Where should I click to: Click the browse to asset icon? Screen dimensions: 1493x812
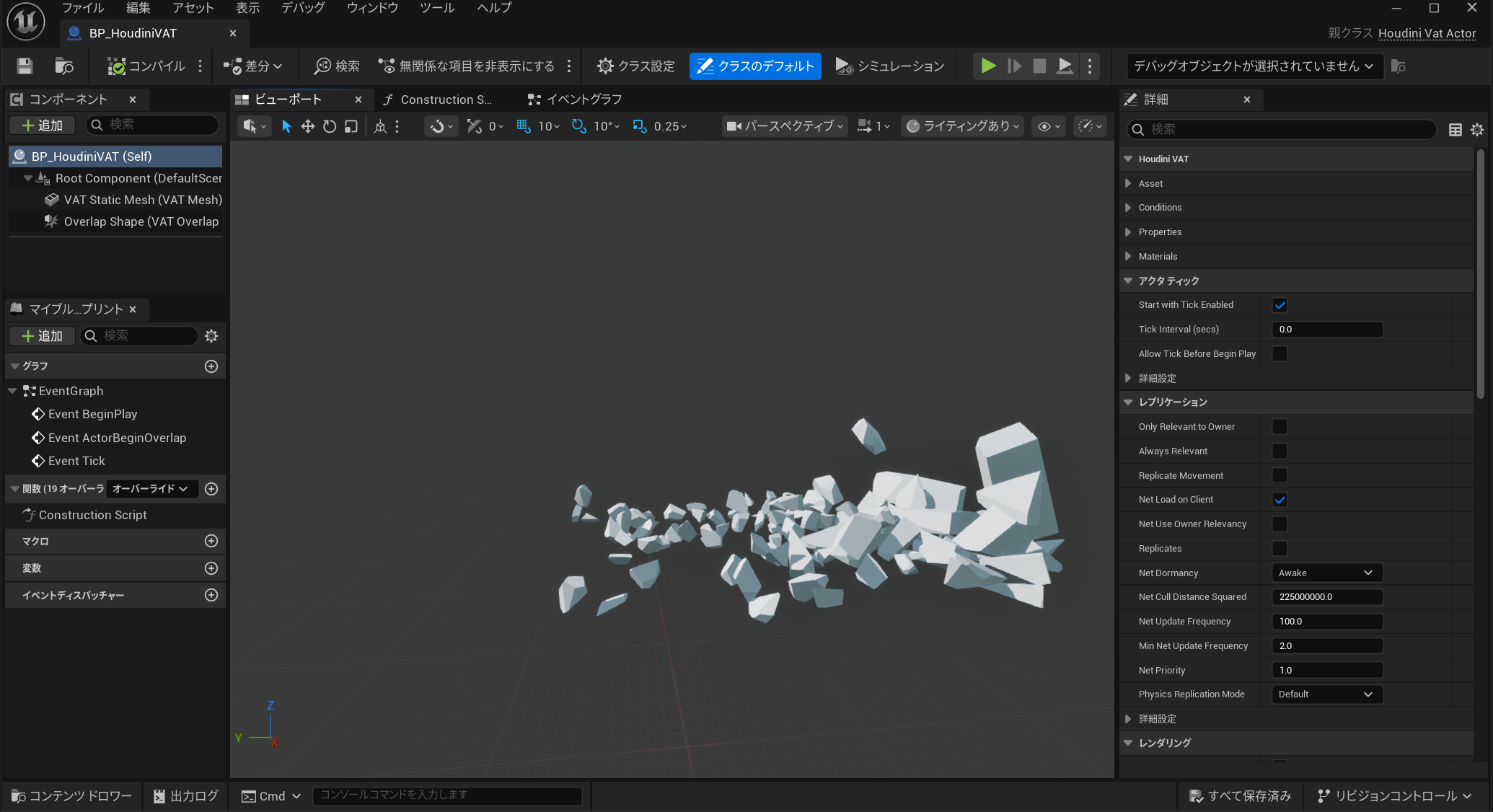click(x=64, y=66)
